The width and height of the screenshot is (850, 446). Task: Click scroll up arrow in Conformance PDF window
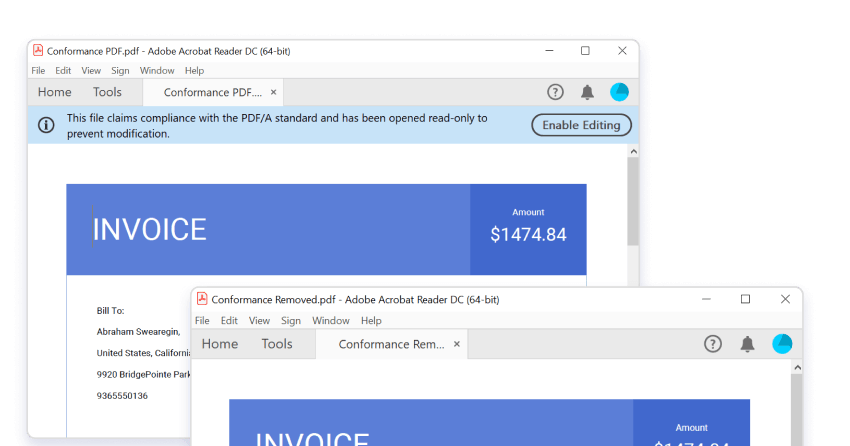click(632, 151)
